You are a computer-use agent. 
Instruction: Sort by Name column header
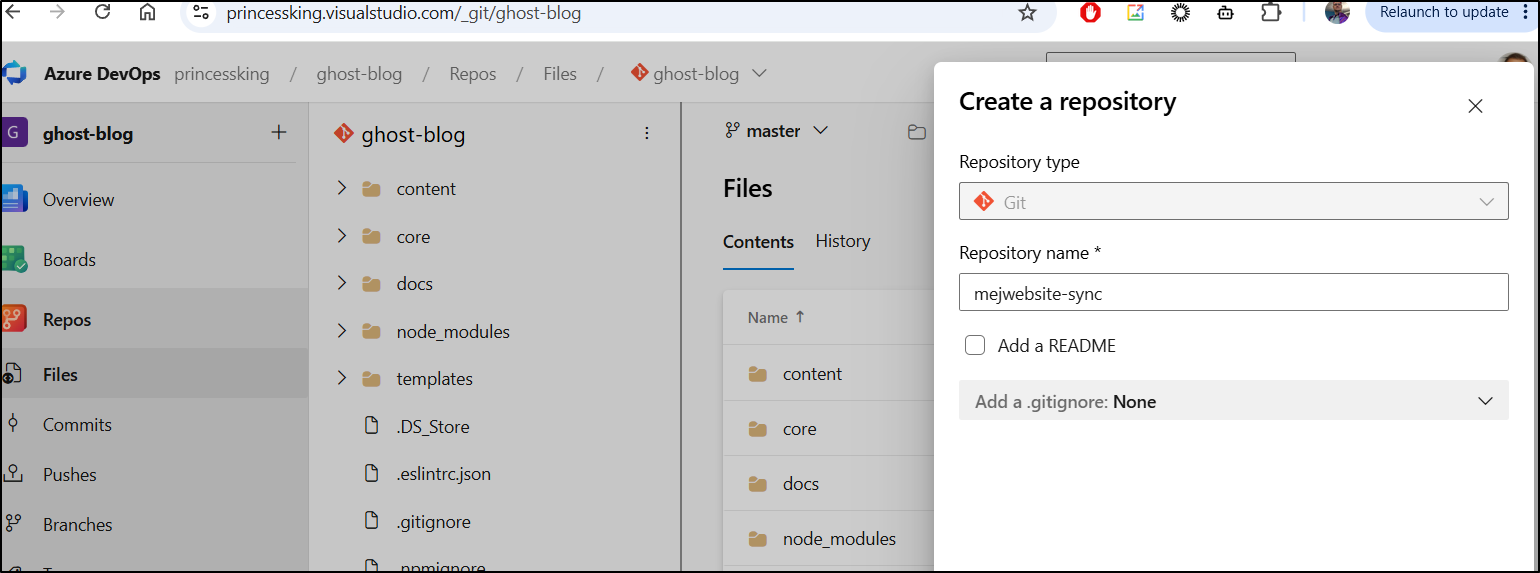(776, 318)
